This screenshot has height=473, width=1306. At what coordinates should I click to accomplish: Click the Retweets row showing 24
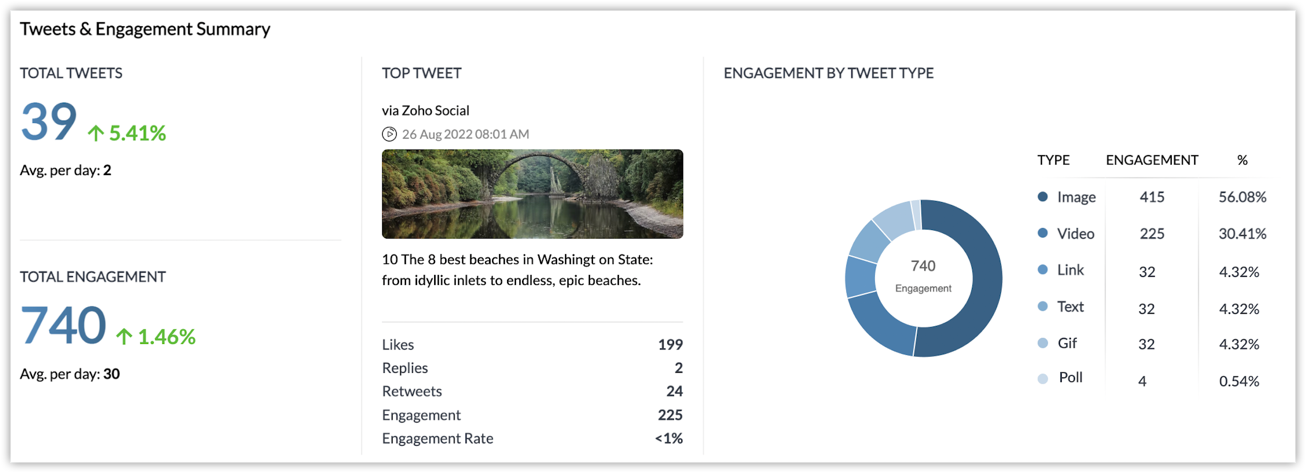[x=532, y=391]
